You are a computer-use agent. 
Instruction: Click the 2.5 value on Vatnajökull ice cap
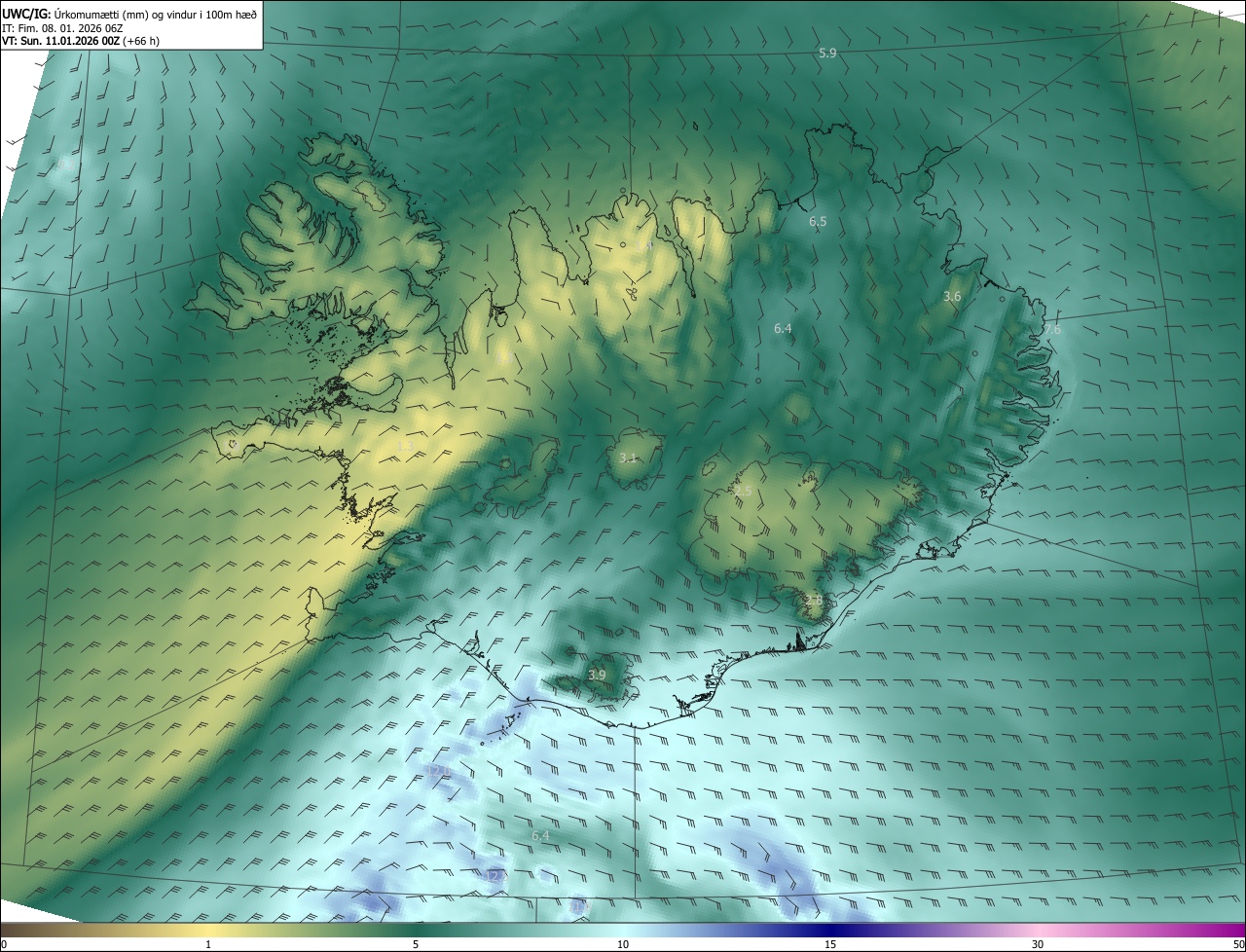point(743,492)
